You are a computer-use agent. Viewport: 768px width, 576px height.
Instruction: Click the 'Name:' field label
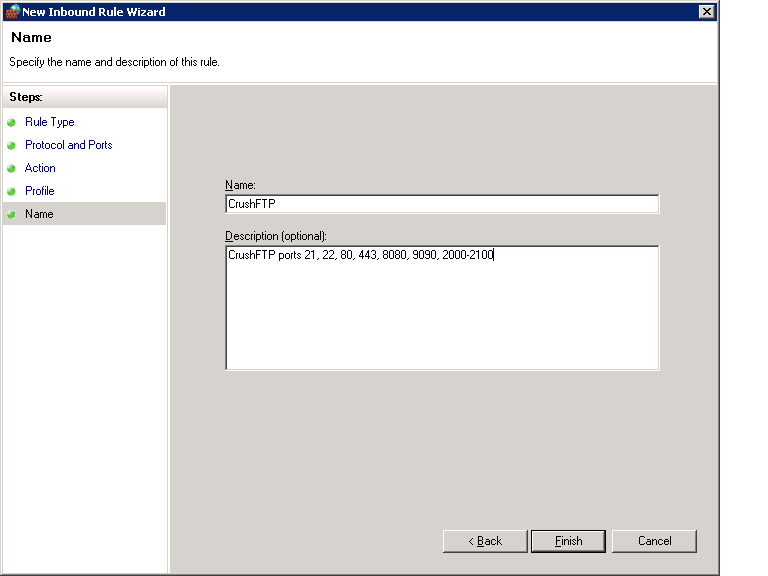(x=240, y=185)
